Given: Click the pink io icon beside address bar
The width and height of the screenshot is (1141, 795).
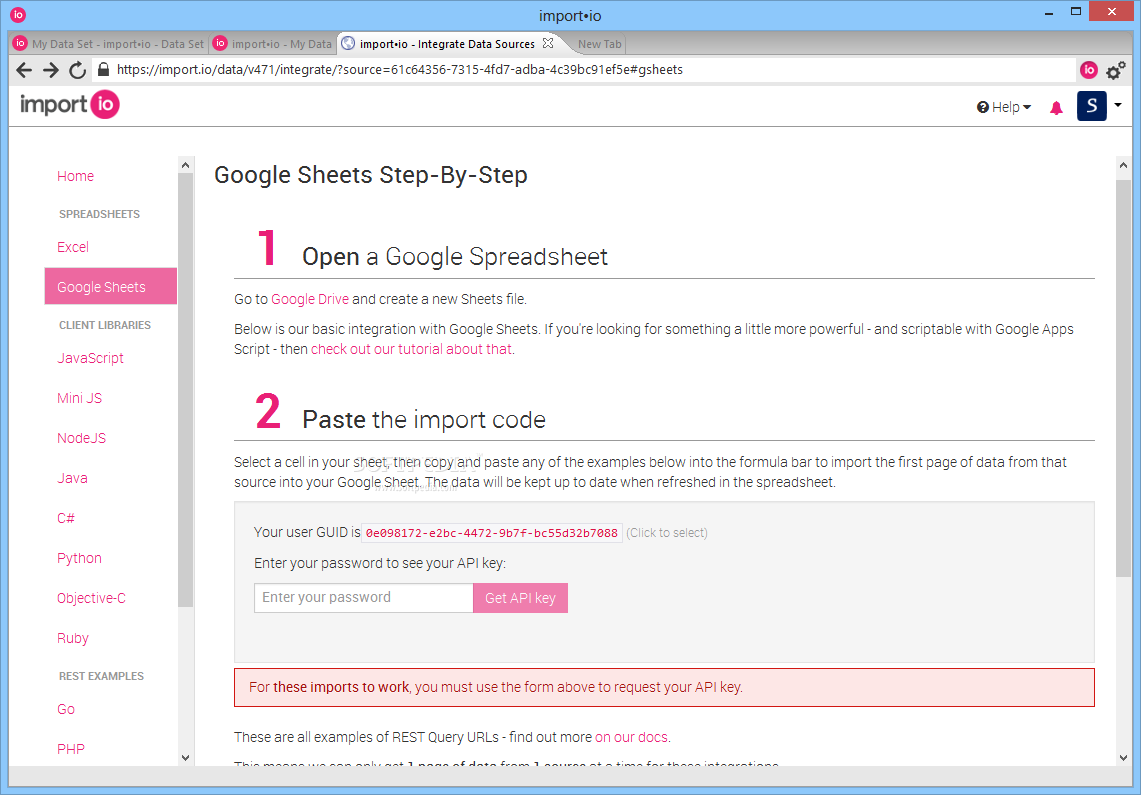Looking at the screenshot, I should (1089, 70).
